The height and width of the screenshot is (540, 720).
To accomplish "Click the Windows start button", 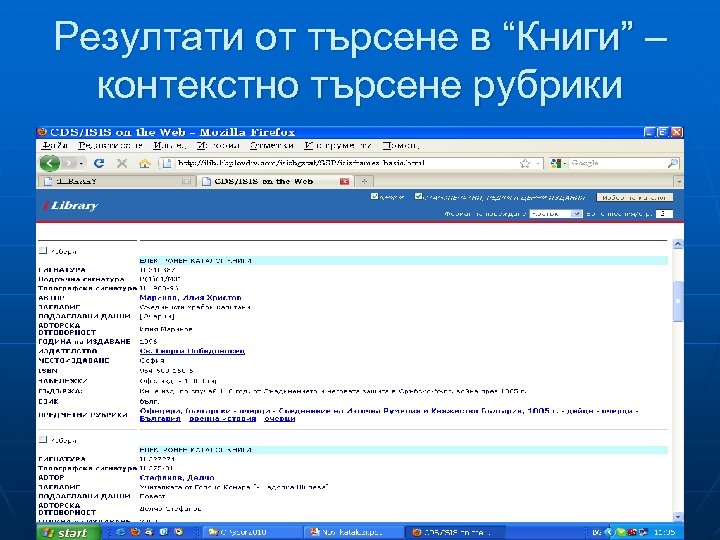I will point(68,532).
